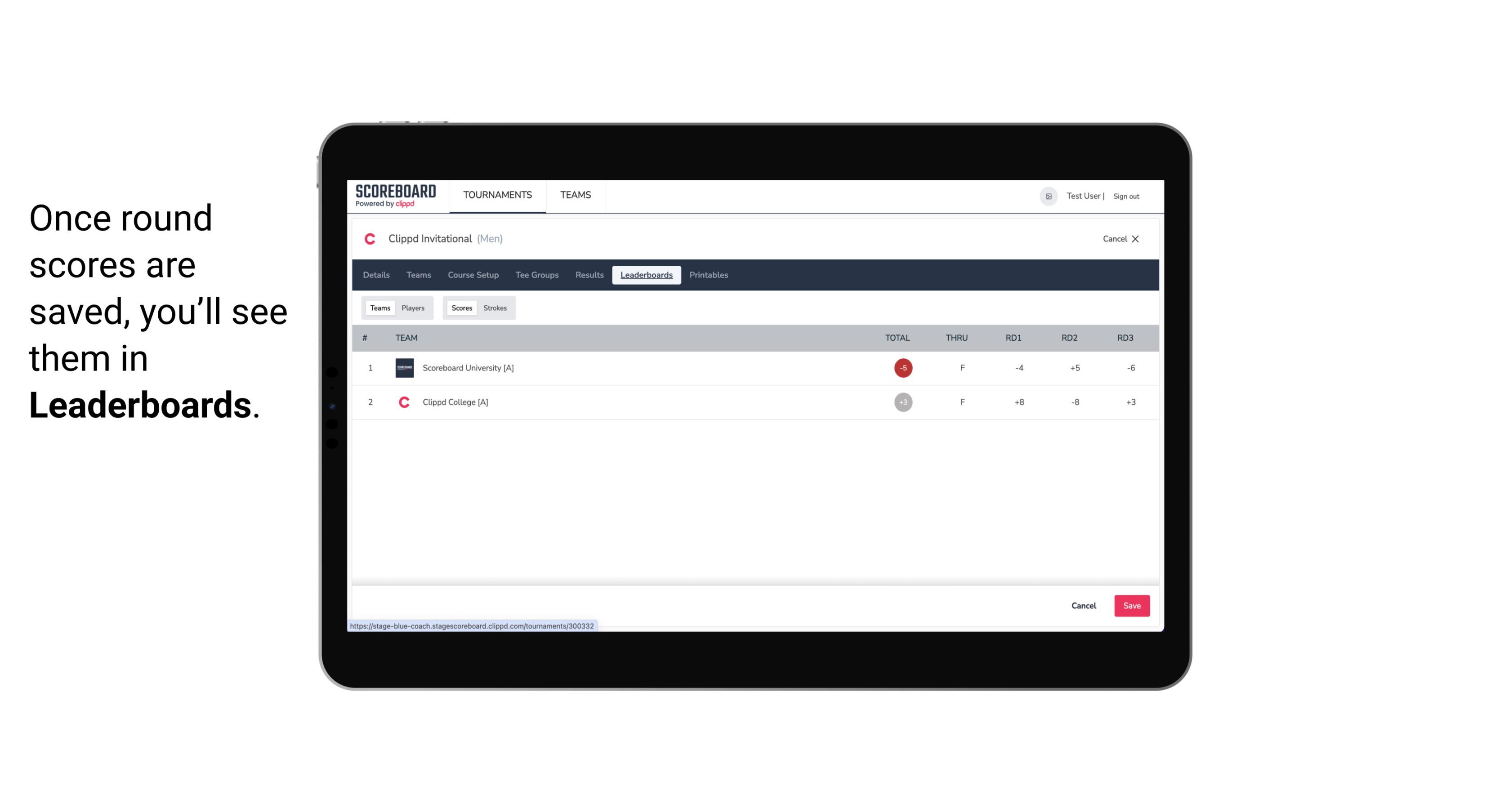Open the TEAMS menu item
Viewport: 1509px width, 812px height.
point(575,195)
